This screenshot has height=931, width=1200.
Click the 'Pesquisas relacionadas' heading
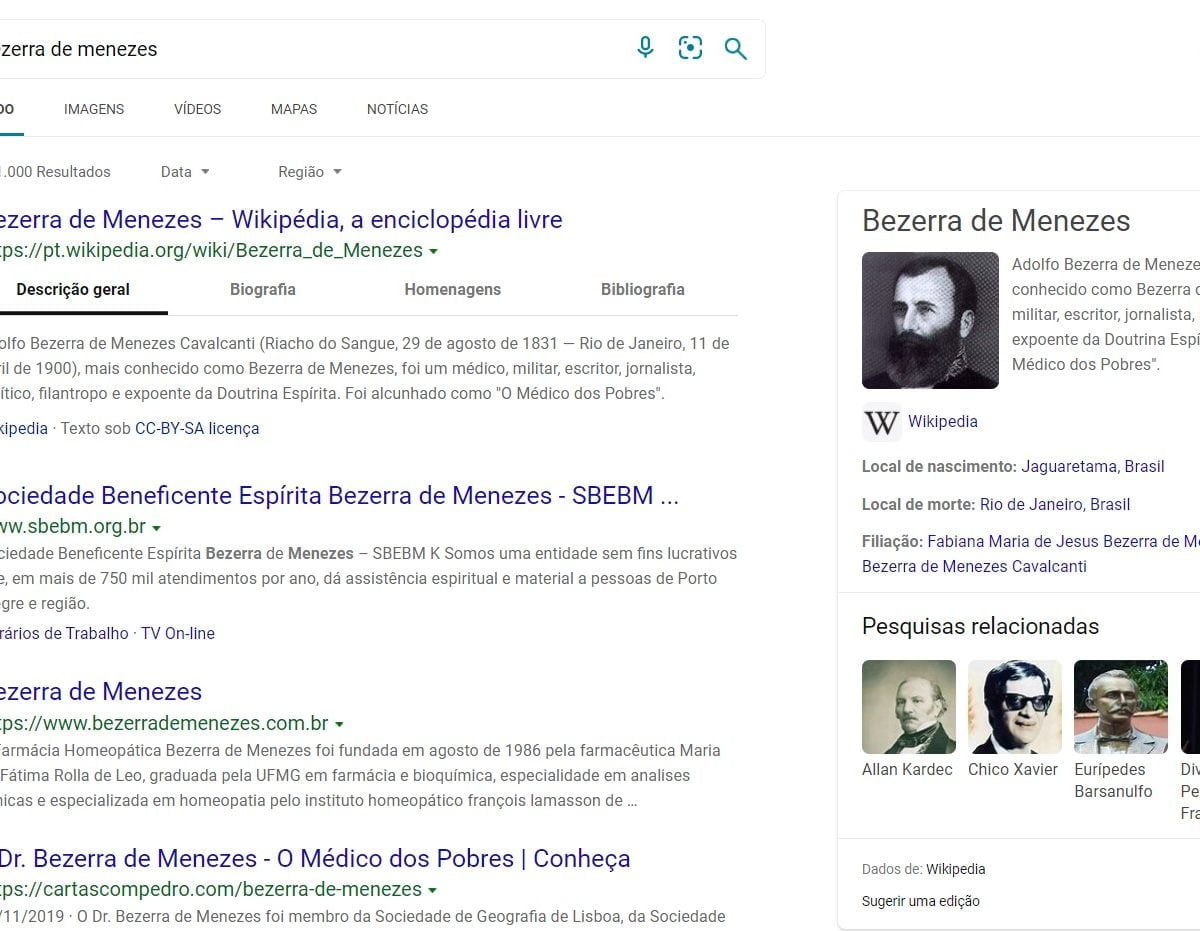[x=980, y=626]
